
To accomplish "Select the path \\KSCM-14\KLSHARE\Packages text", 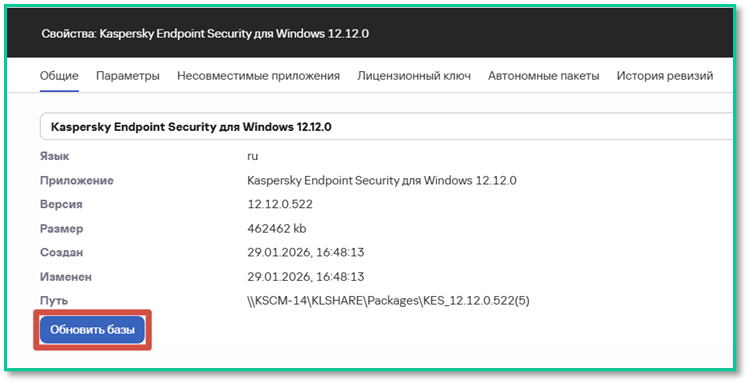I will coord(388,301).
